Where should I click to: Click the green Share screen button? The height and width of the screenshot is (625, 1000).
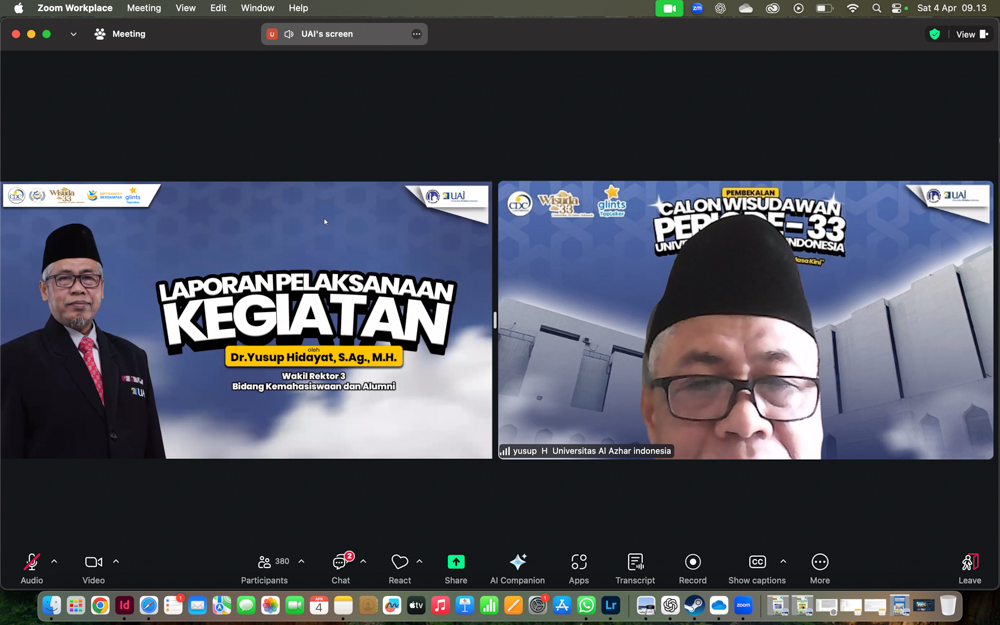coord(456,563)
